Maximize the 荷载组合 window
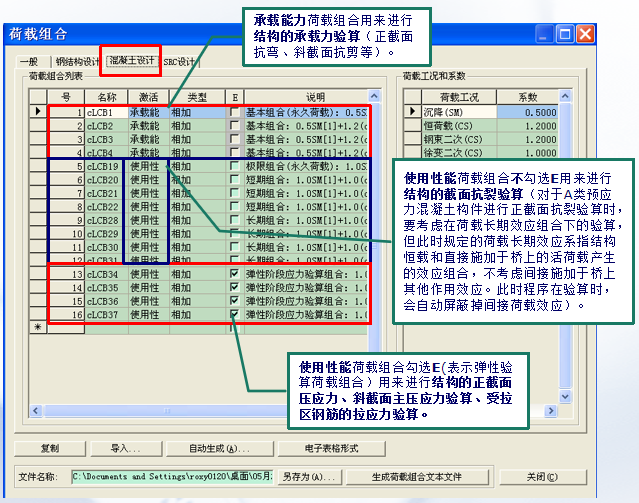This screenshot has height=503, width=639. [x=565, y=34]
